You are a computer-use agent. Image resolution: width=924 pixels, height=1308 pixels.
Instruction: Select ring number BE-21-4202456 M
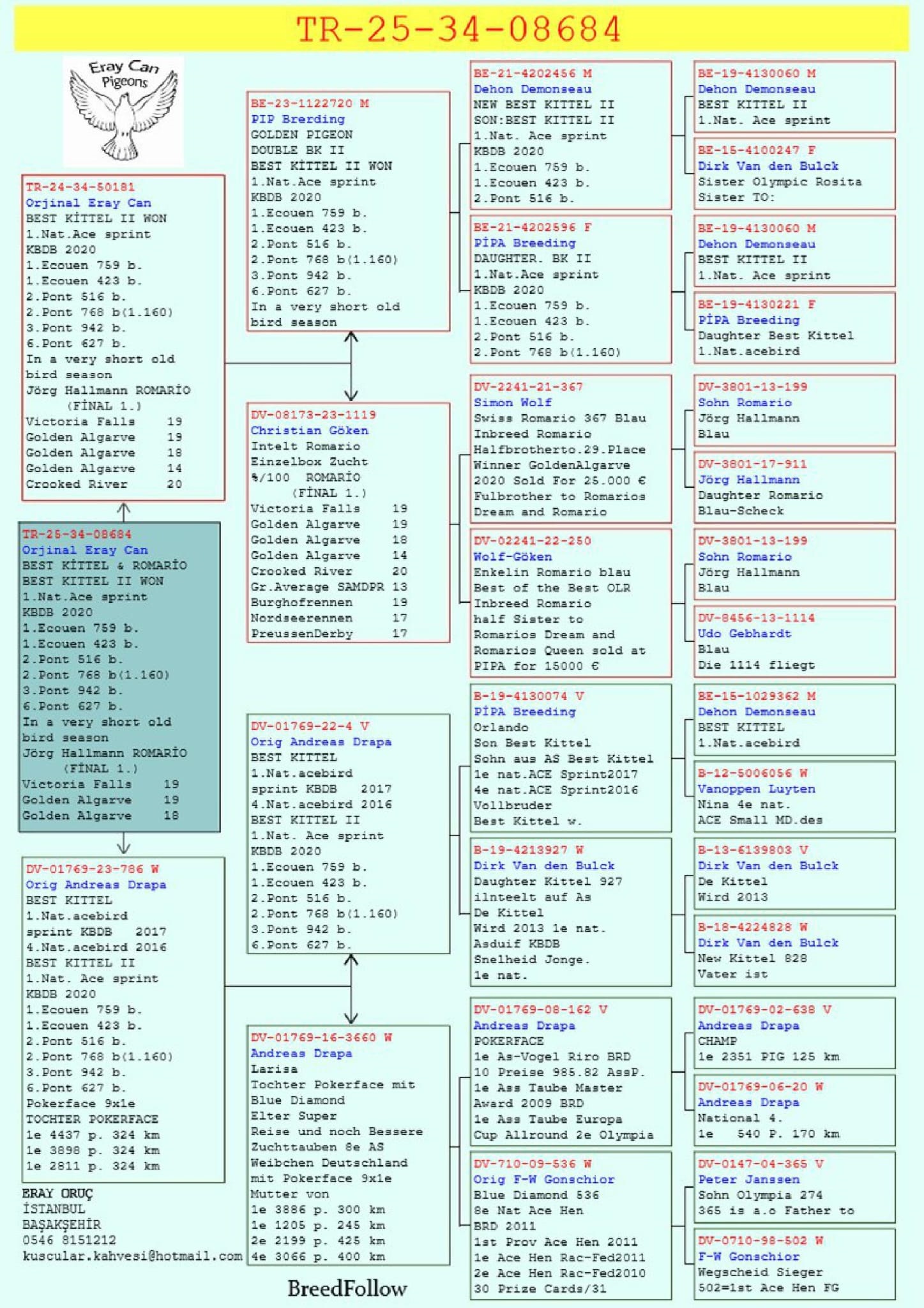coord(533,73)
